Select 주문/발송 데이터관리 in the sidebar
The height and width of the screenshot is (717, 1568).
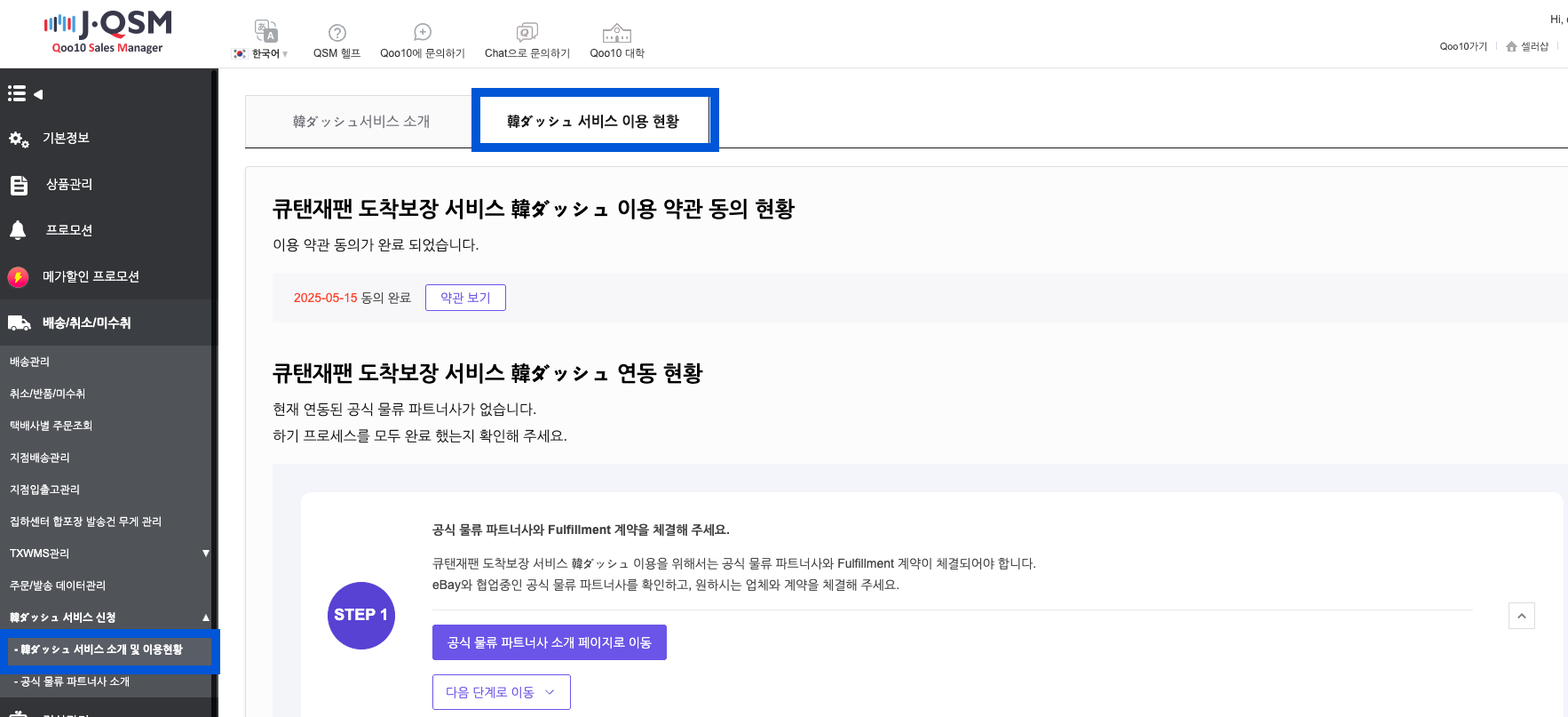[58, 586]
